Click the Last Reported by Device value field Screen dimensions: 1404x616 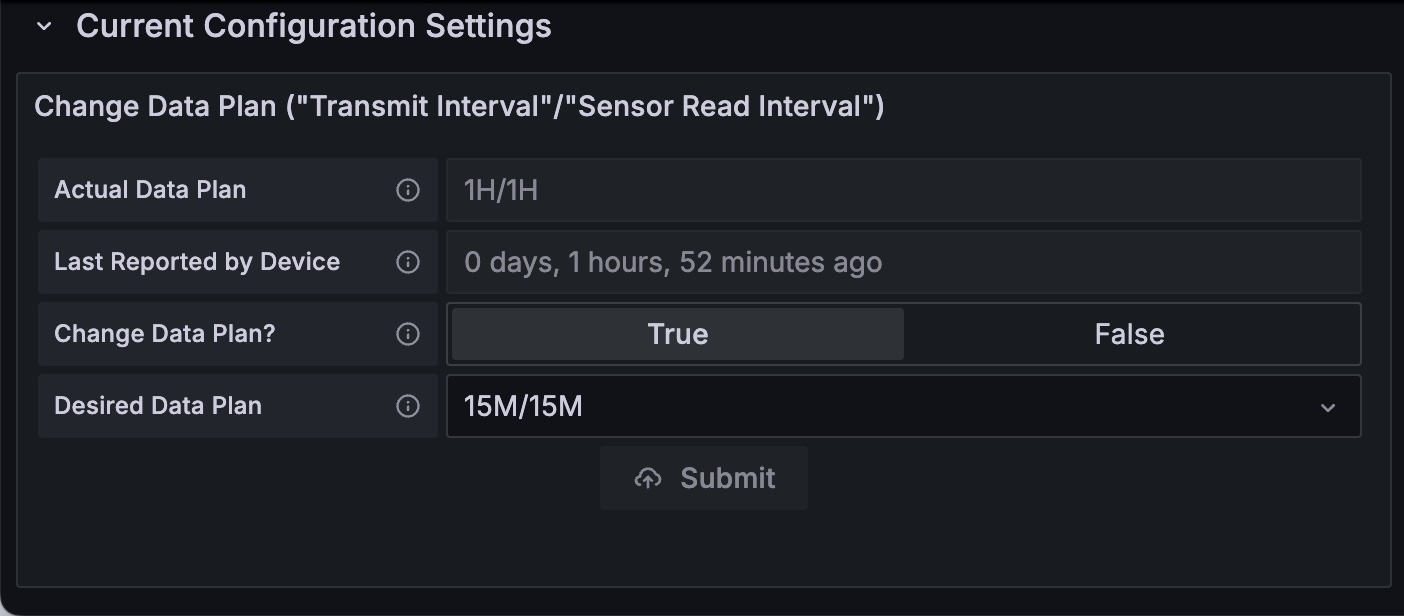pos(902,262)
